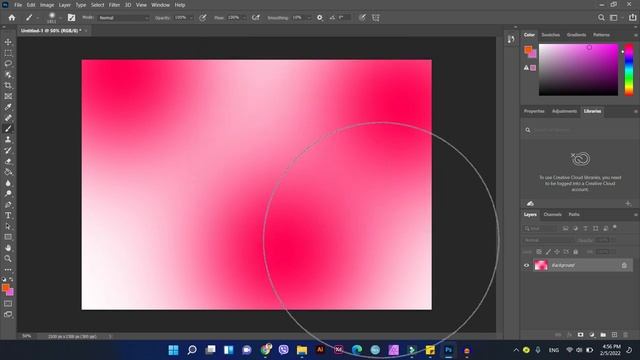Select the Lasso tool

[x=8, y=64]
